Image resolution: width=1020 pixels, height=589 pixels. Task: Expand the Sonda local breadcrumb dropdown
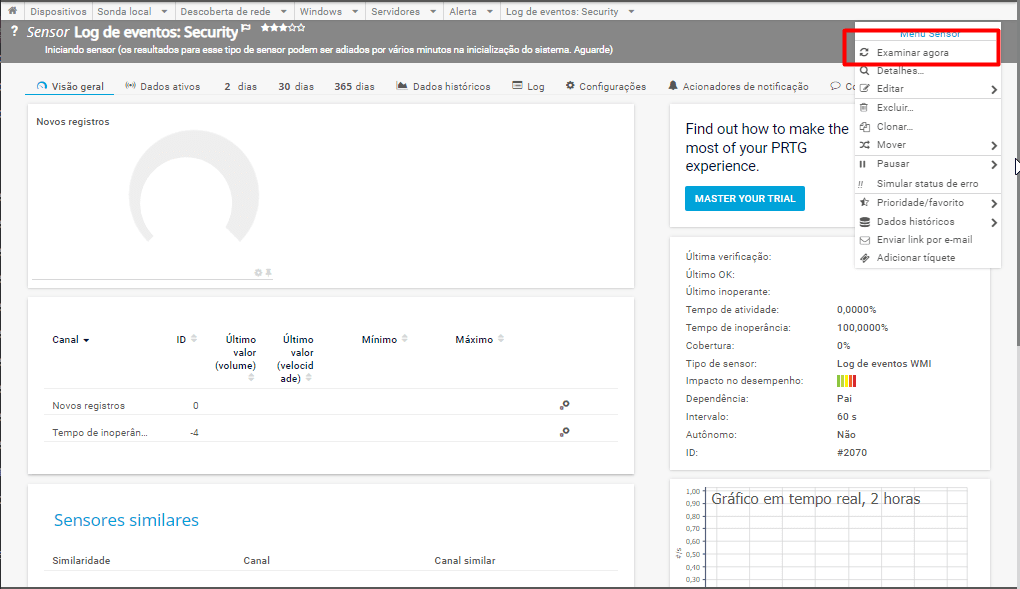pos(164,12)
